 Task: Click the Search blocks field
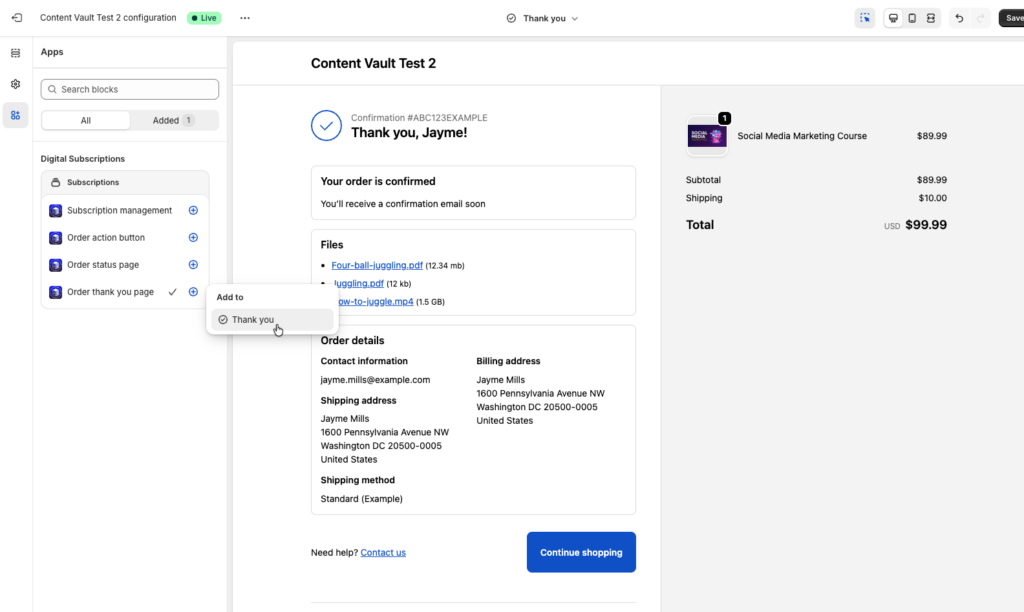click(130, 89)
